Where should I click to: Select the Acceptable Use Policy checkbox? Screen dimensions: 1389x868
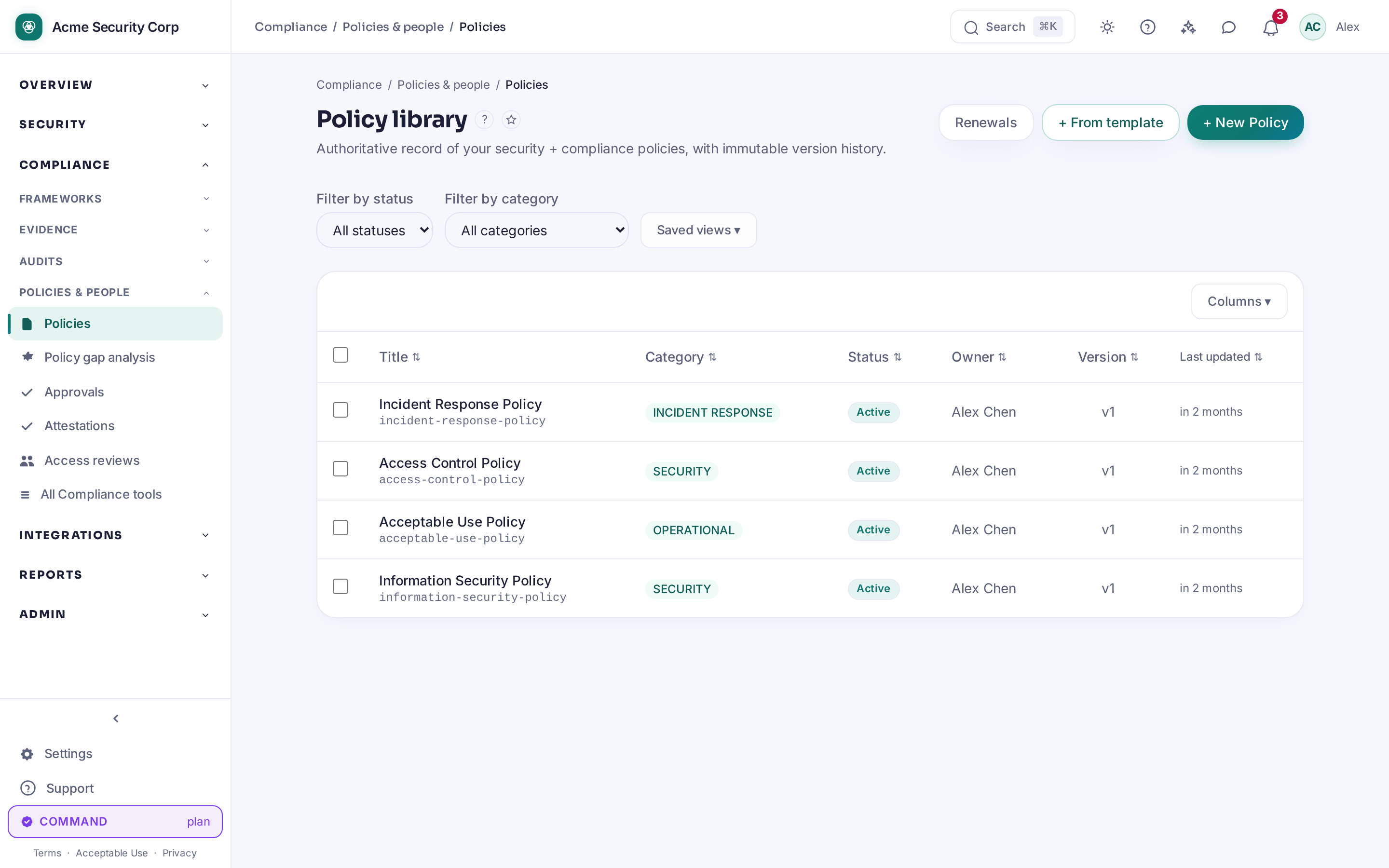tap(340, 528)
